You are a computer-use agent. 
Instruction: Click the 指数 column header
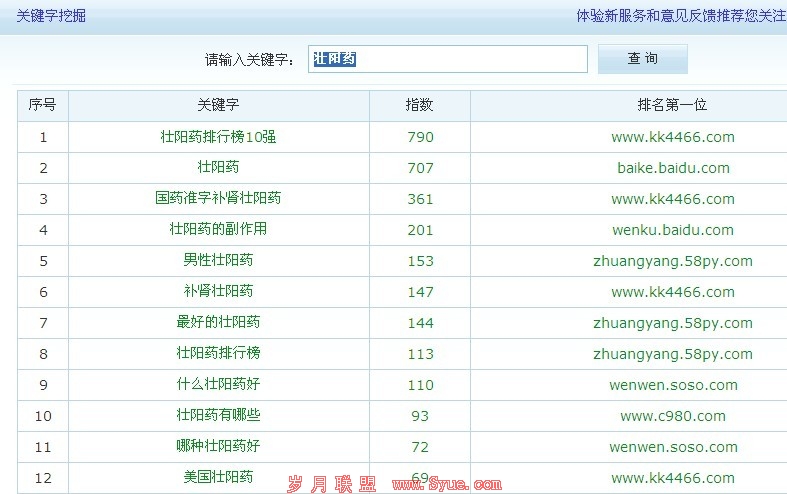419,105
